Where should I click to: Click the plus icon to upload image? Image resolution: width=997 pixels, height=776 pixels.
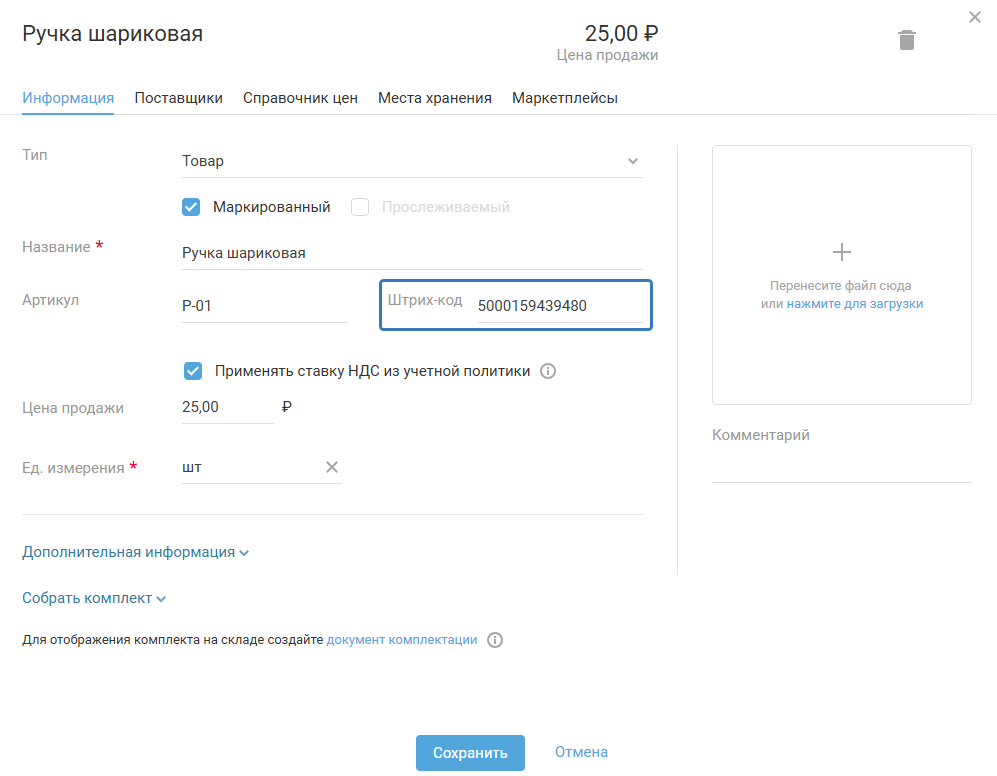(x=842, y=252)
